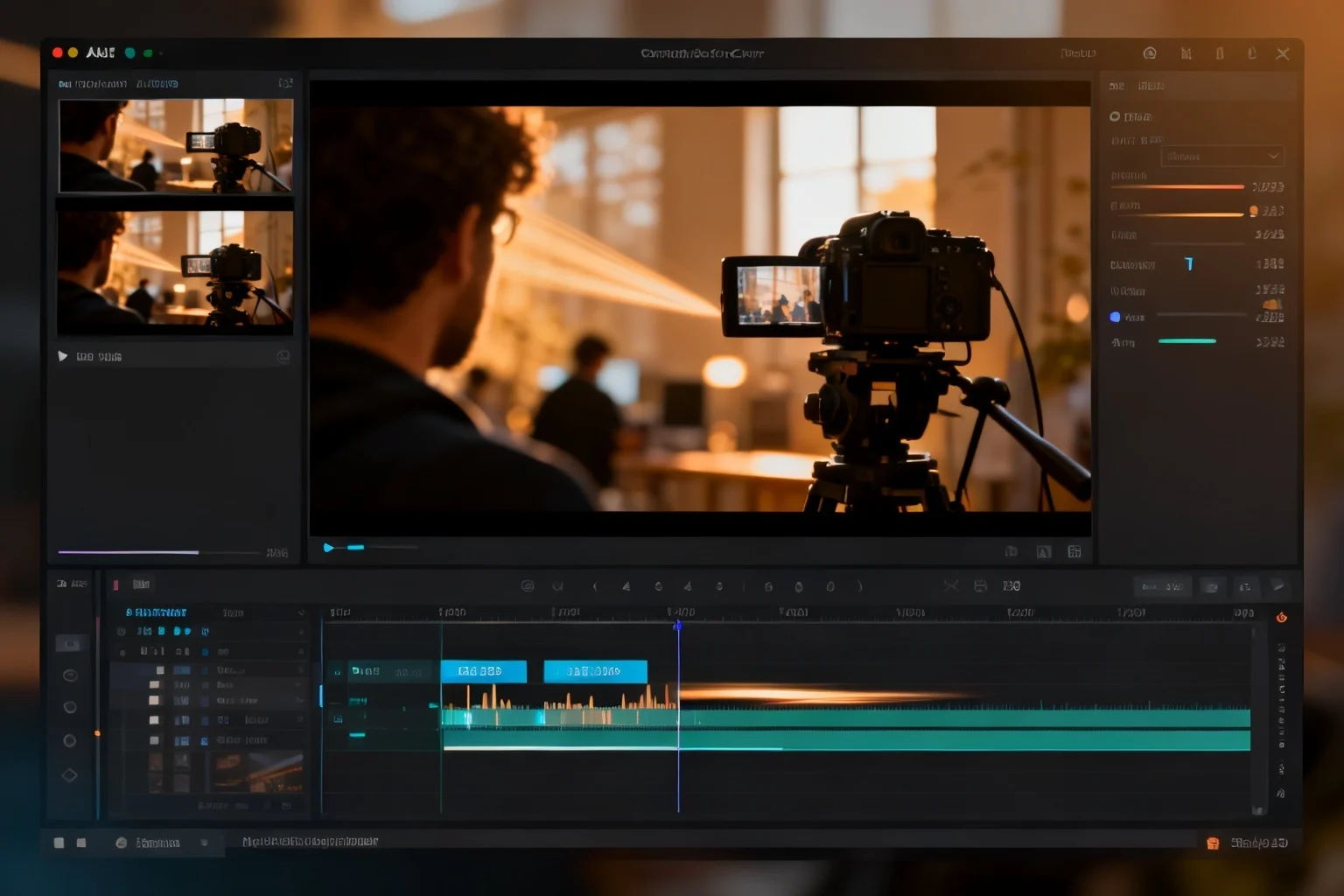1344x896 pixels.
Task: Click the icon right of the save disk icon
Action: (x=1011, y=585)
